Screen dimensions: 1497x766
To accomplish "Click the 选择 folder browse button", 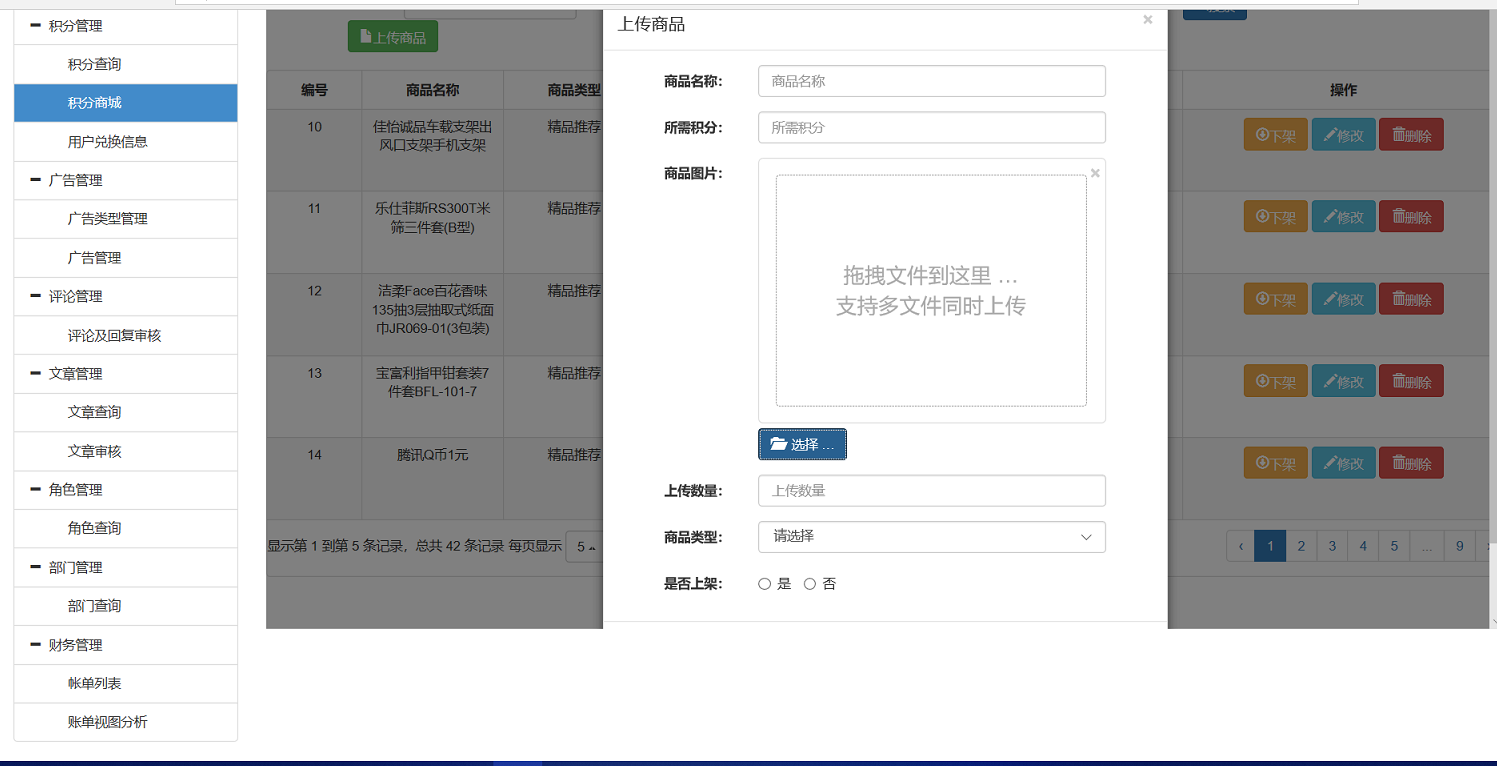I will tap(802, 445).
